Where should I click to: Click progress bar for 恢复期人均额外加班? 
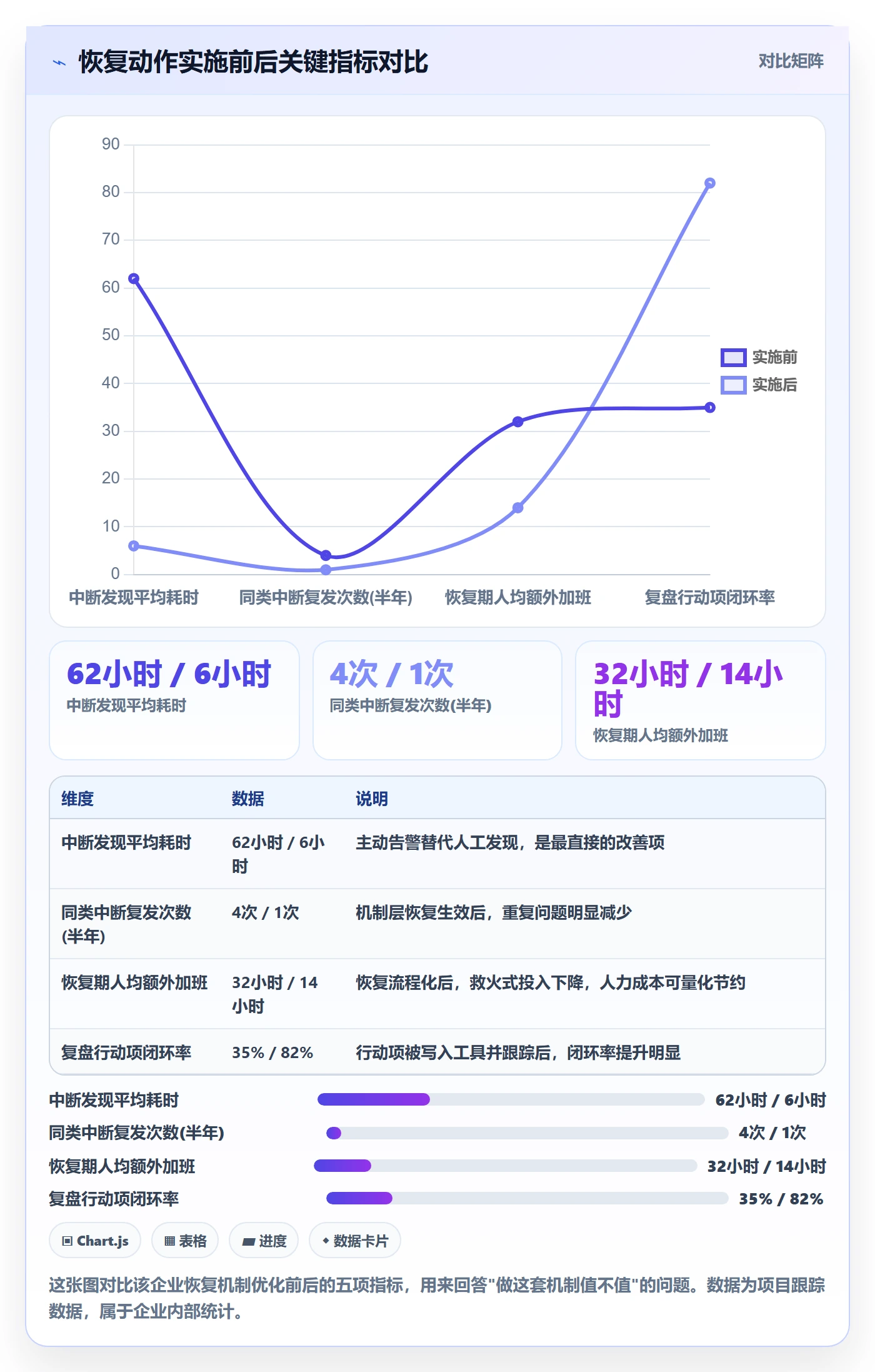[506, 1166]
